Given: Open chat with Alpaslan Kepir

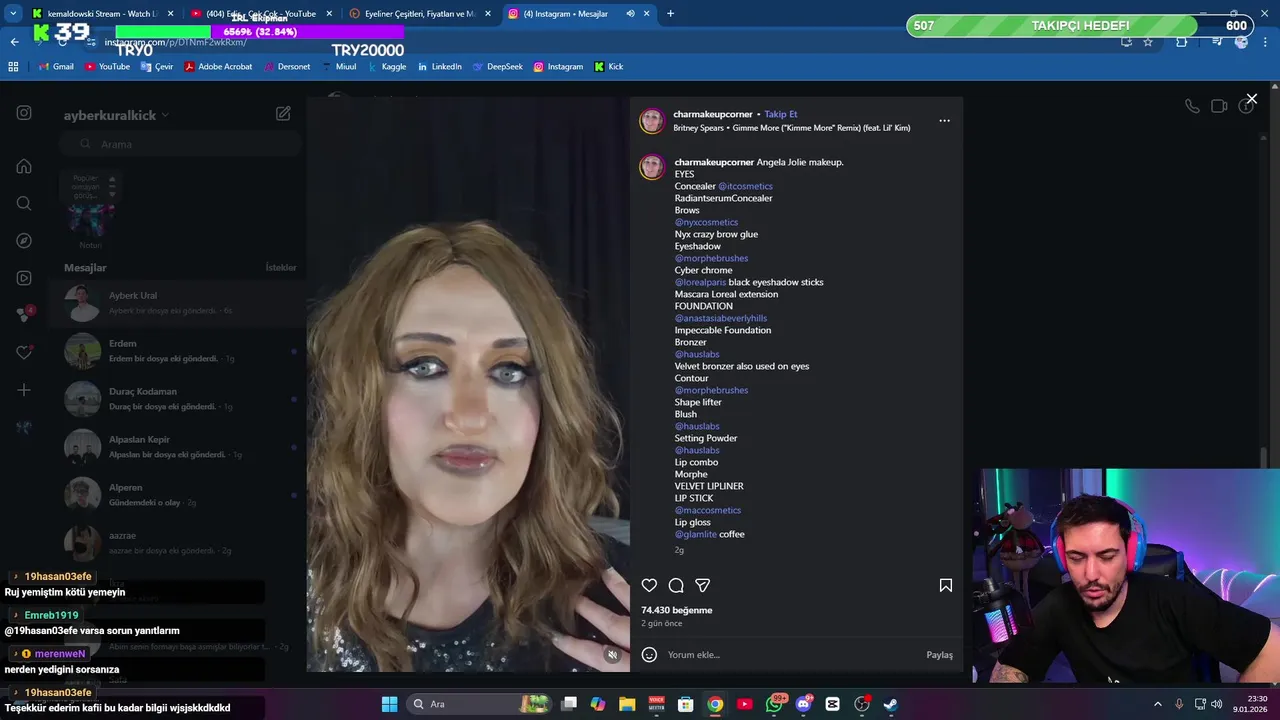Looking at the screenshot, I should point(177,447).
